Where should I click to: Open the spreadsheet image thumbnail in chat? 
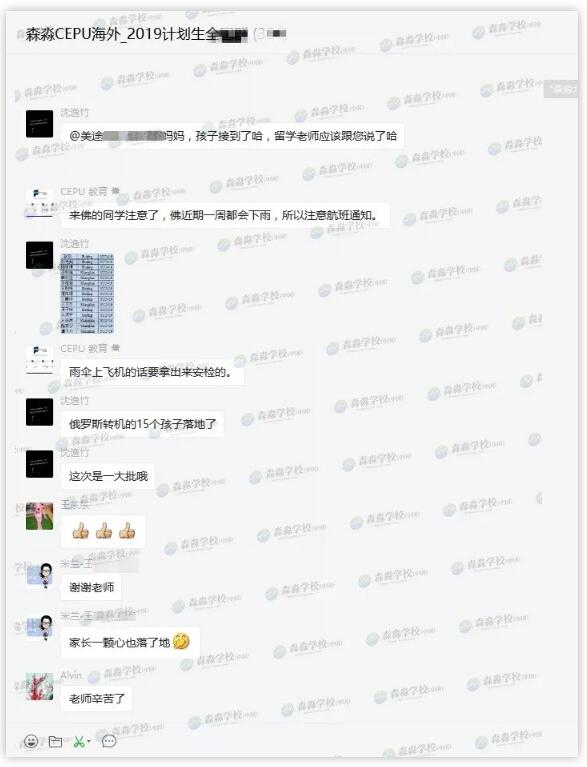[x=87, y=293]
